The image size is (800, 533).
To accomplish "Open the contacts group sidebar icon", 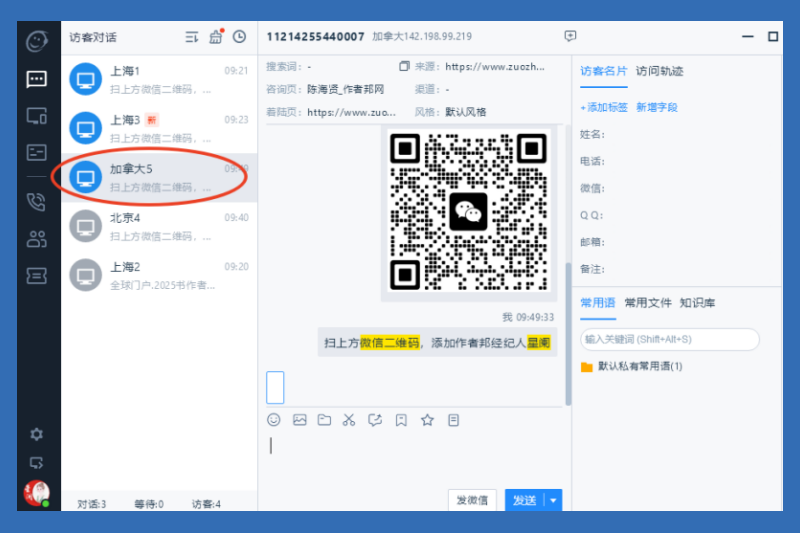I will pyautogui.click(x=37, y=239).
